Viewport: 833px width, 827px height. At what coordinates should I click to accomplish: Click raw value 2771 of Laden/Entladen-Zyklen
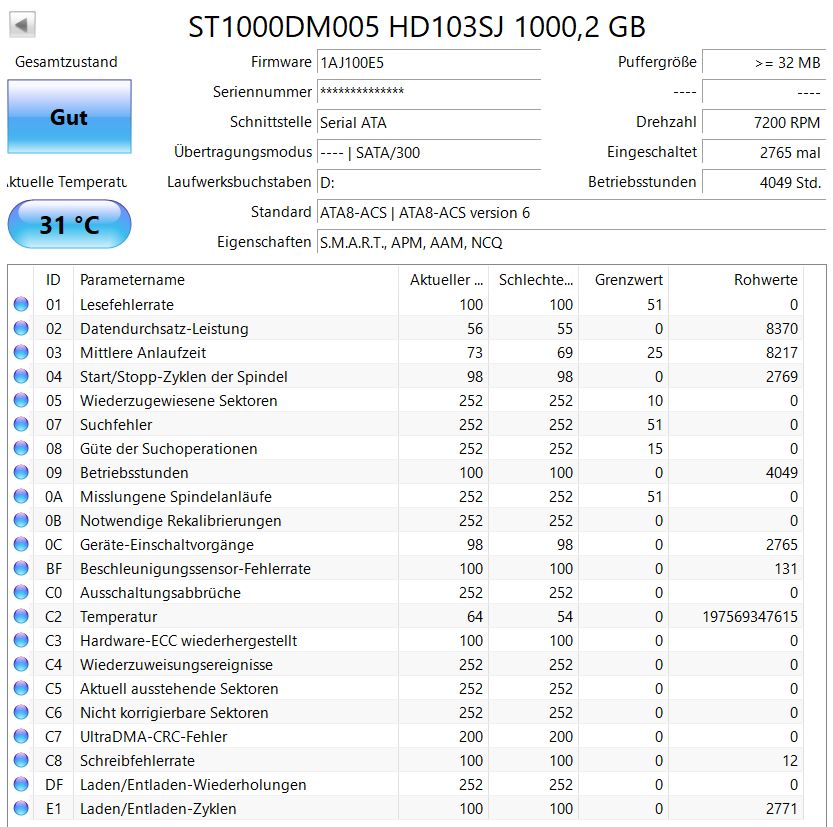(781, 809)
